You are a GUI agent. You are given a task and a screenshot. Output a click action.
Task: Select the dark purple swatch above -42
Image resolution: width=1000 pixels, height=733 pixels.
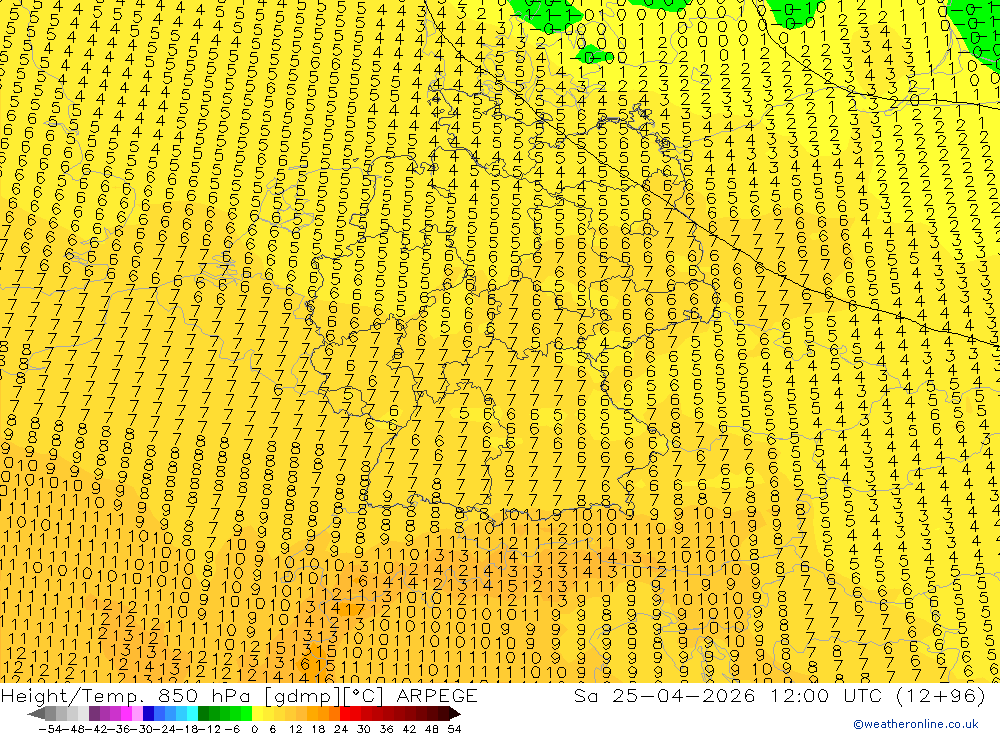tap(94, 713)
